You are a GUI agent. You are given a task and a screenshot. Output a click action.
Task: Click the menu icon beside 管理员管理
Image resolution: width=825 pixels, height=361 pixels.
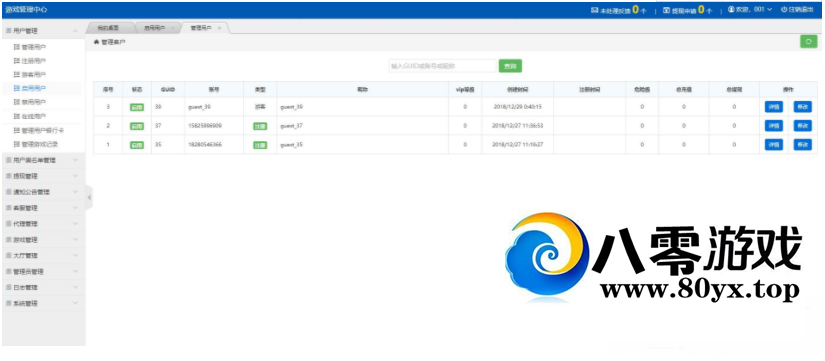[x=8, y=272]
